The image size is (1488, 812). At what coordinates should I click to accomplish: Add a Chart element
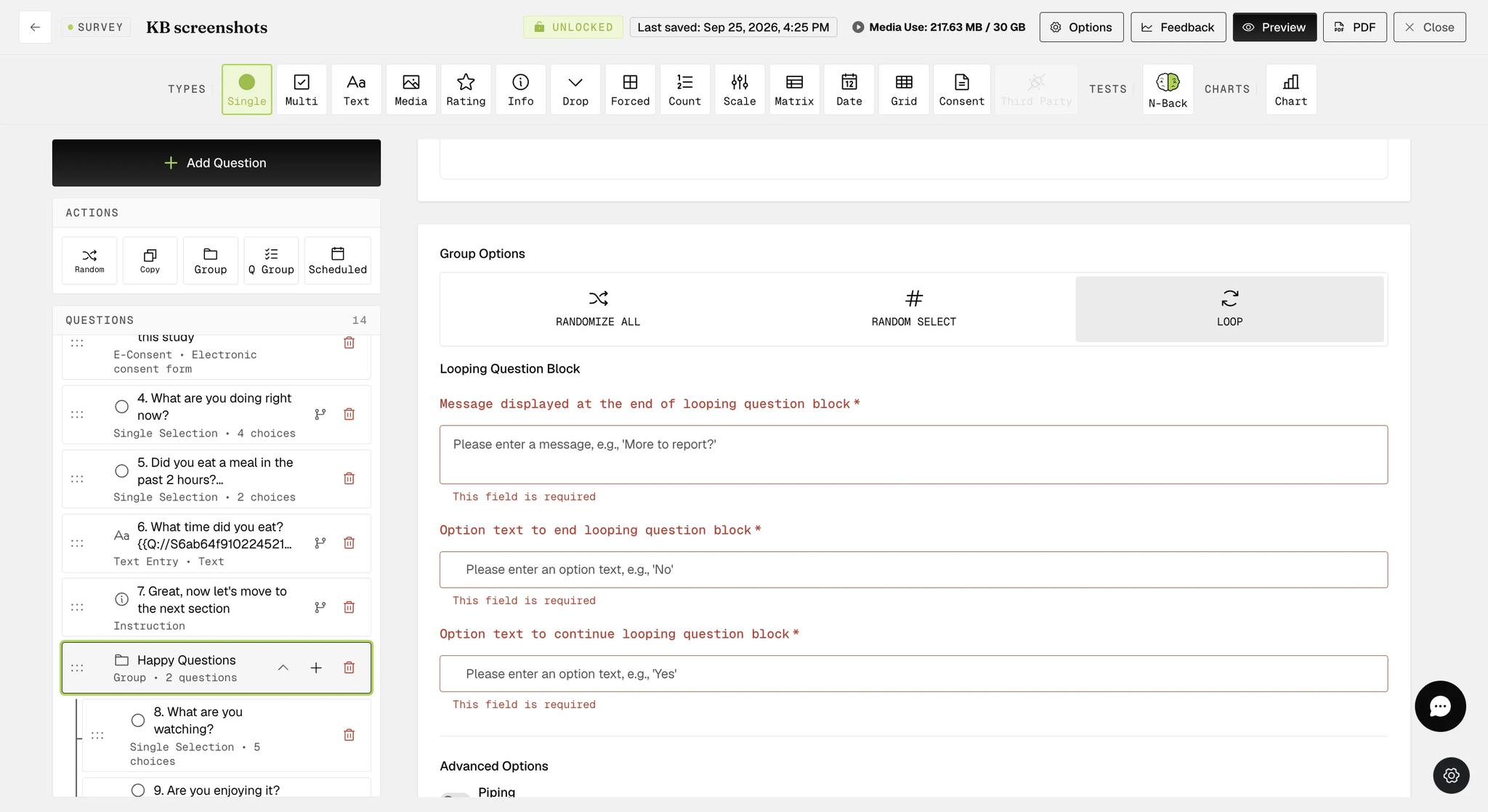1291,89
